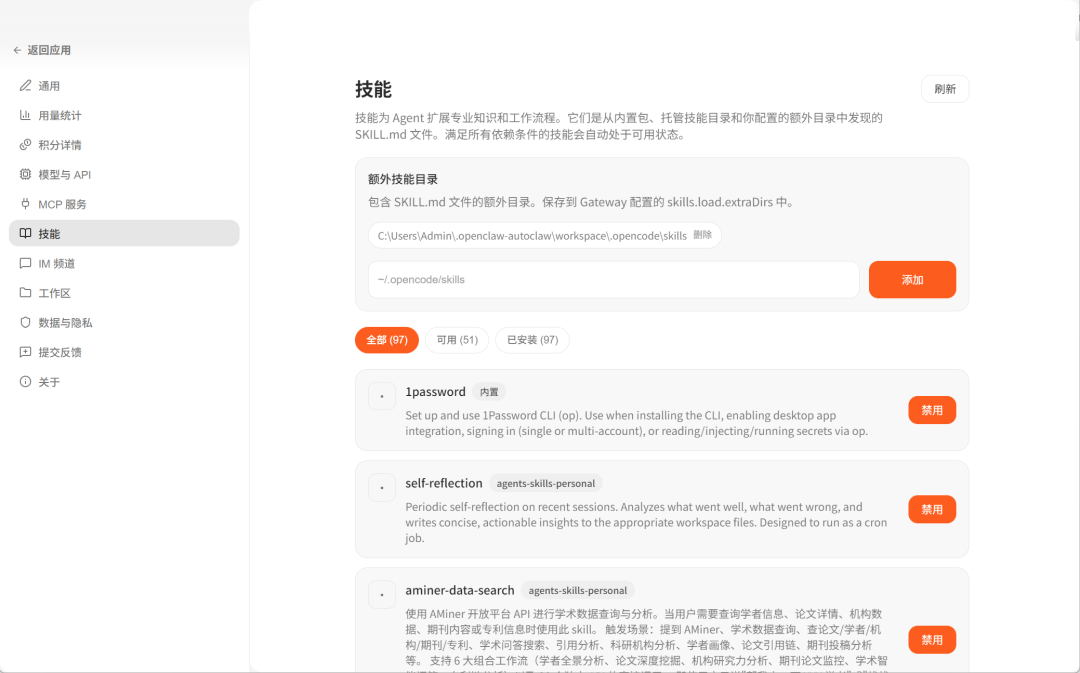Open the MCP 服务 plug icon
1080x673 pixels.
[x=26, y=204]
